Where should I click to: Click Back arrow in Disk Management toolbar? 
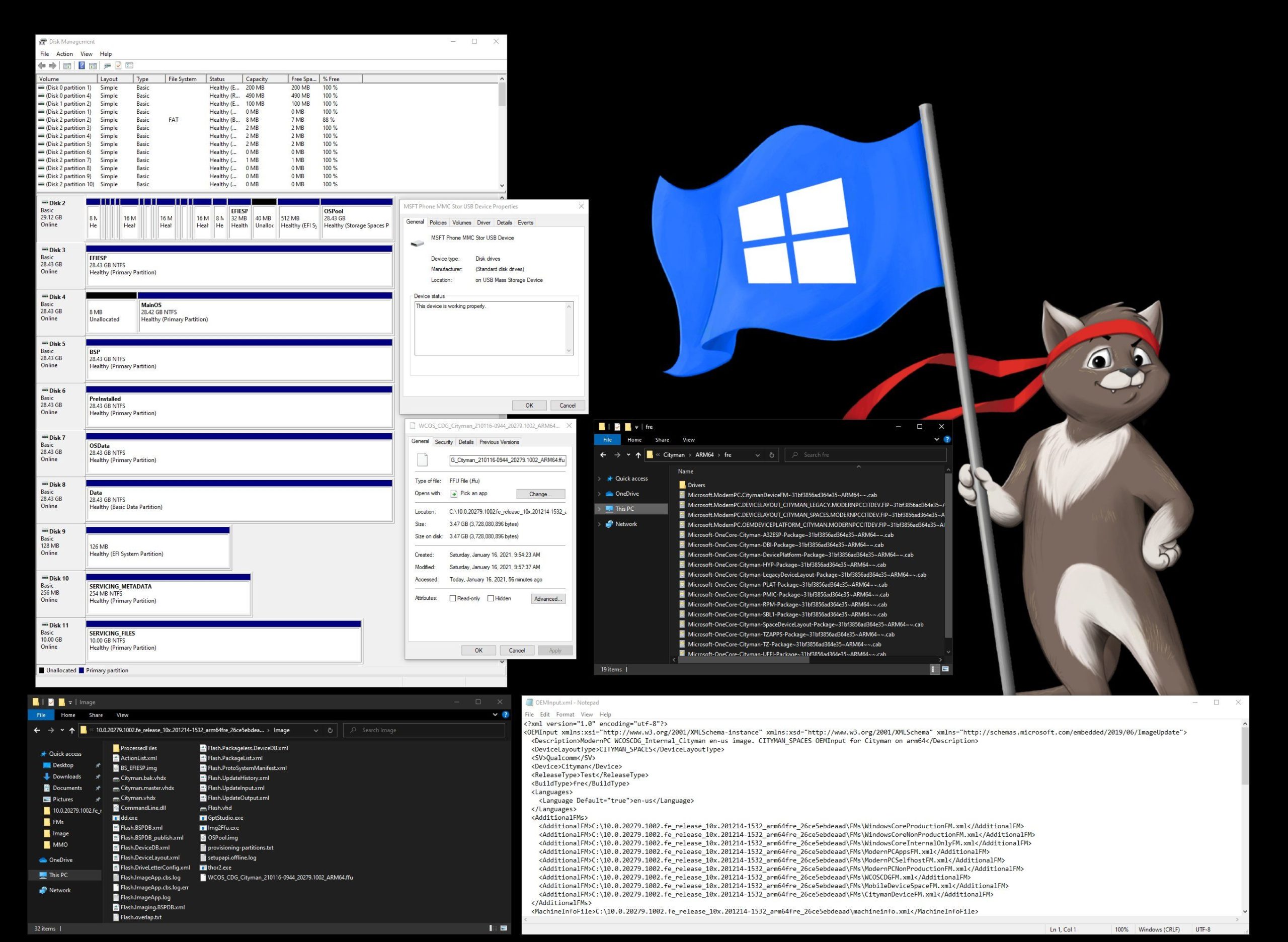pyautogui.click(x=42, y=65)
